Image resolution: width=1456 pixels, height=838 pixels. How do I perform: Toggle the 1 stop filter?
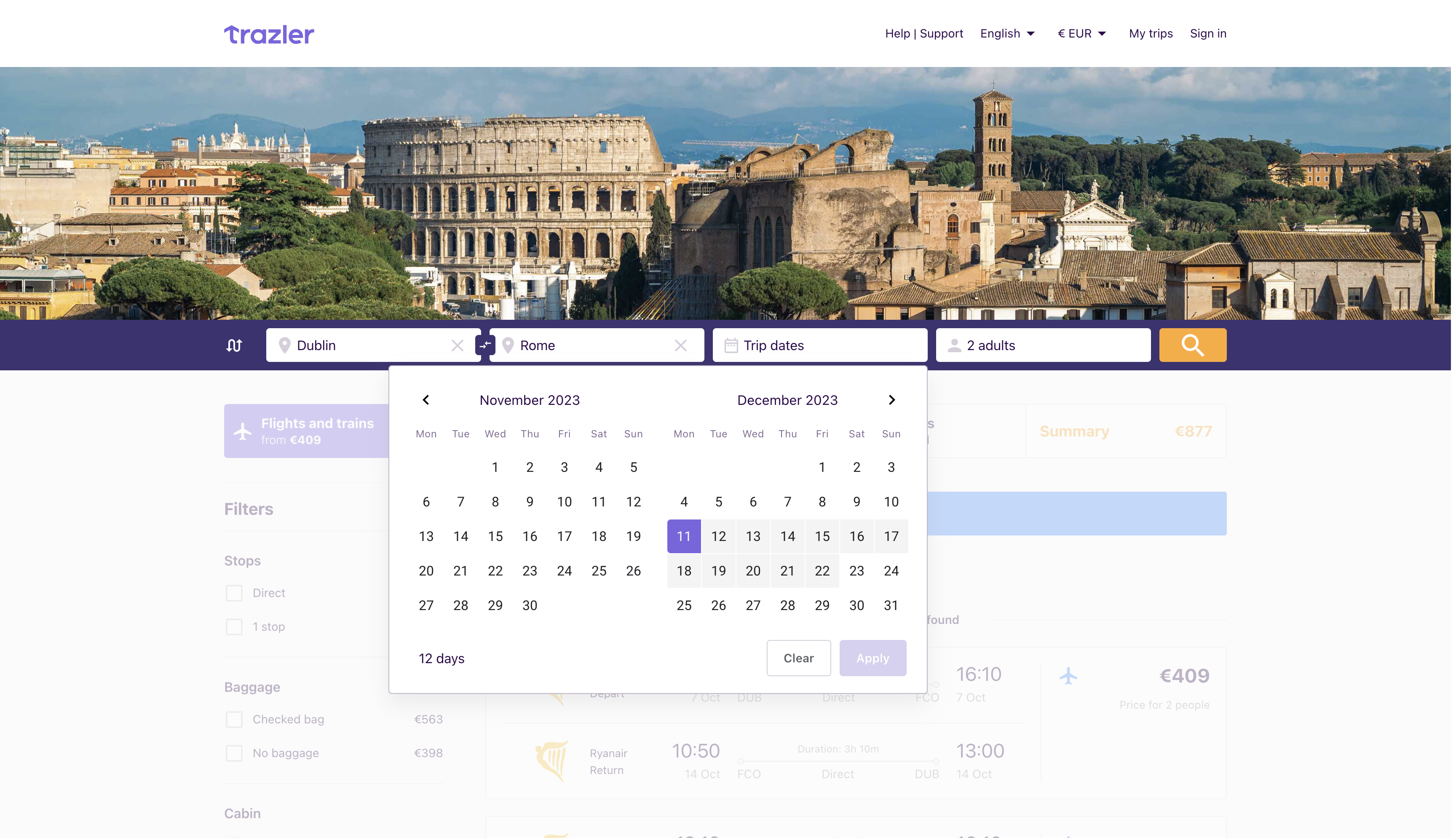(x=234, y=626)
